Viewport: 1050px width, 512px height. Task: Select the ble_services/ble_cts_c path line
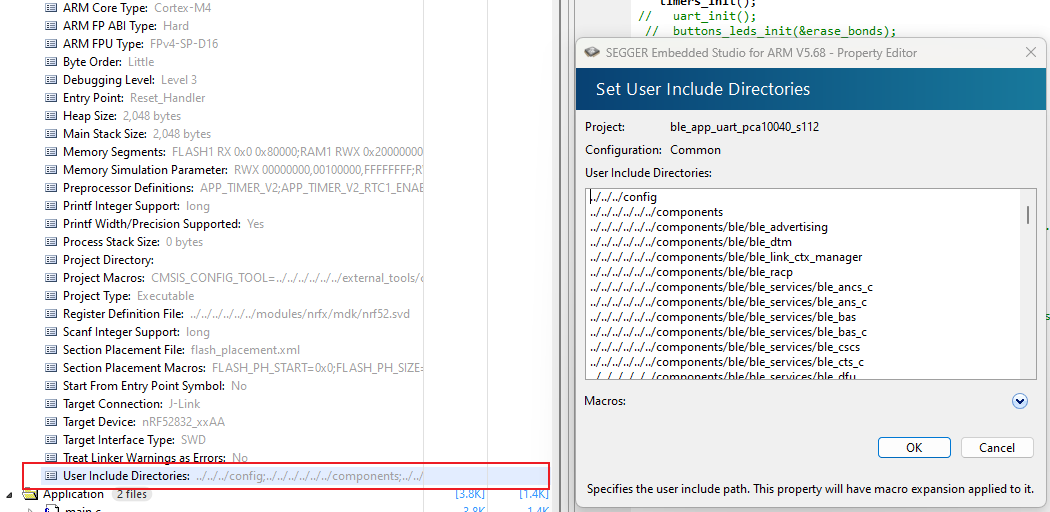(727, 362)
